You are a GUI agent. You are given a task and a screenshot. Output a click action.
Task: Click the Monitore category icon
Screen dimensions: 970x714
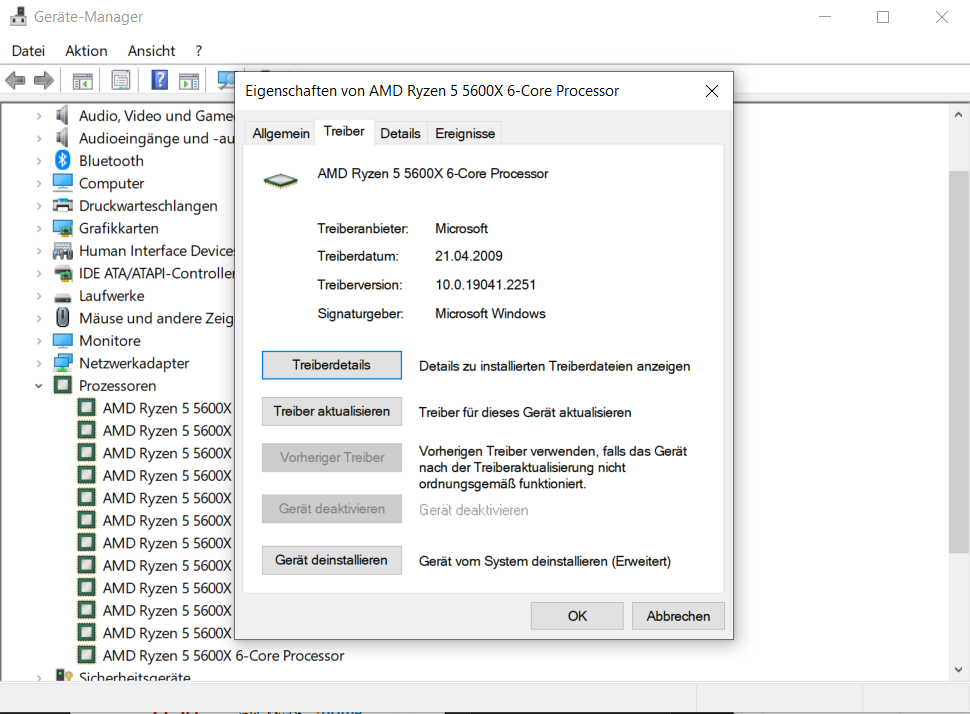coord(62,340)
